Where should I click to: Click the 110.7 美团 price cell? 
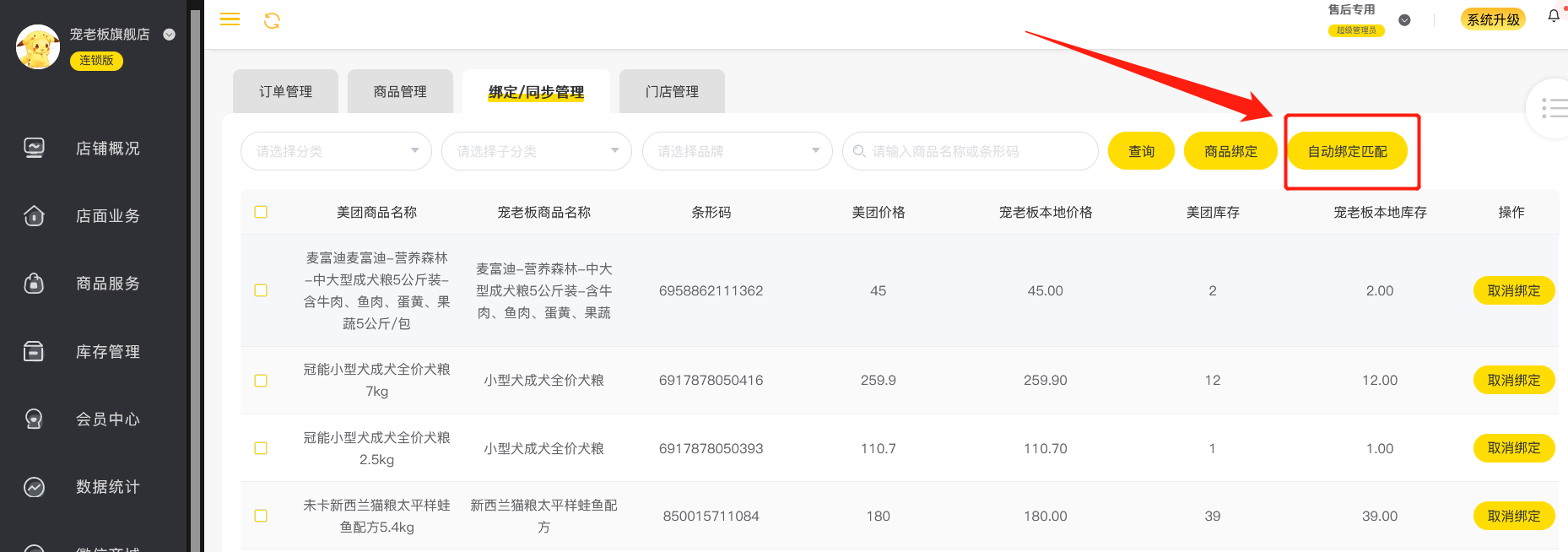tap(878, 448)
